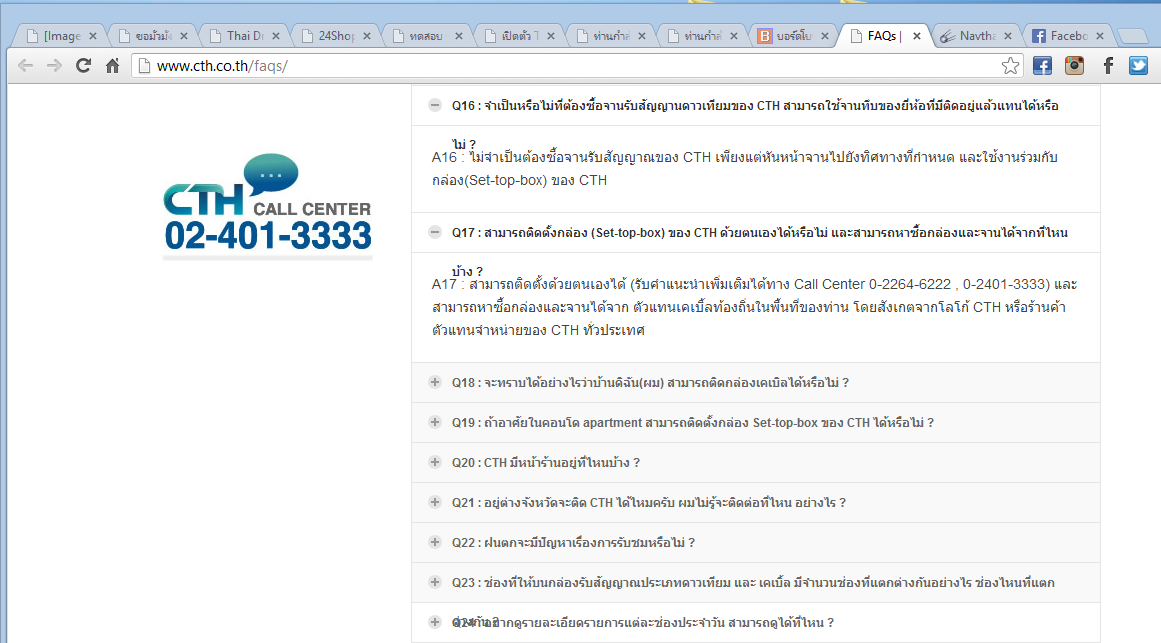Image resolution: width=1161 pixels, height=643 pixels.
Task: Close the Facebook tab
Action: tap(1100, 36)
